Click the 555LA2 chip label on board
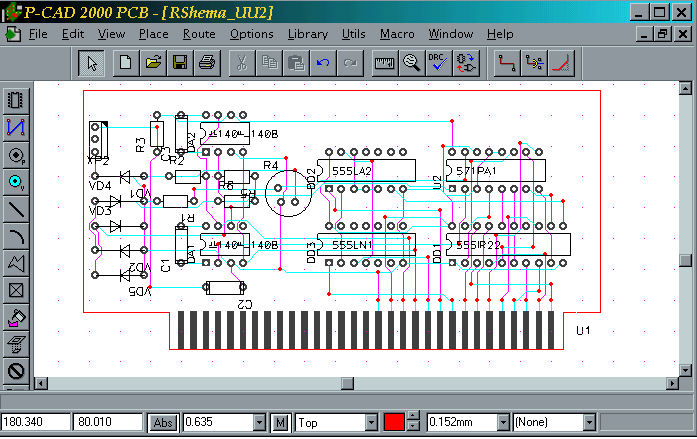Image resolution: width=697 pixels, height=439 pixels. pyautogui.click(x=352, y=171)
